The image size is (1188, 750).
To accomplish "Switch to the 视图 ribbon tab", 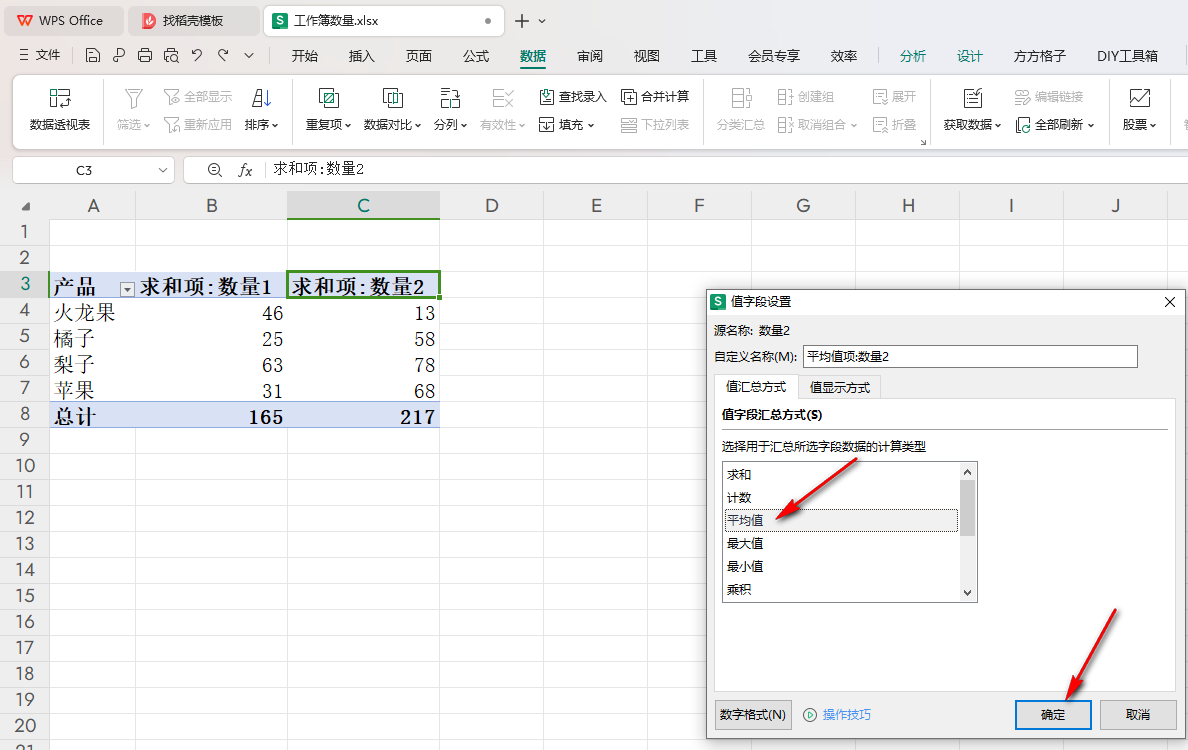I will point(646,55).
